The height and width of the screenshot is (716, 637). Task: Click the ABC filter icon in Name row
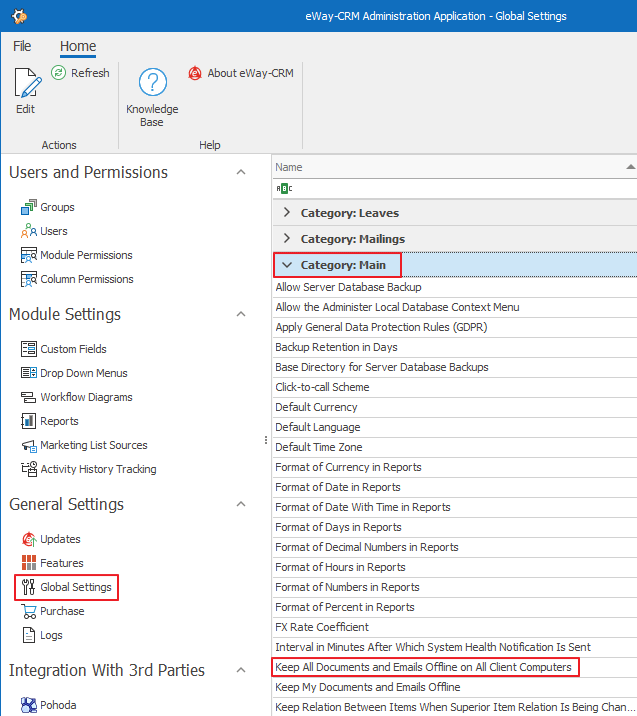(x=284, y=188)
